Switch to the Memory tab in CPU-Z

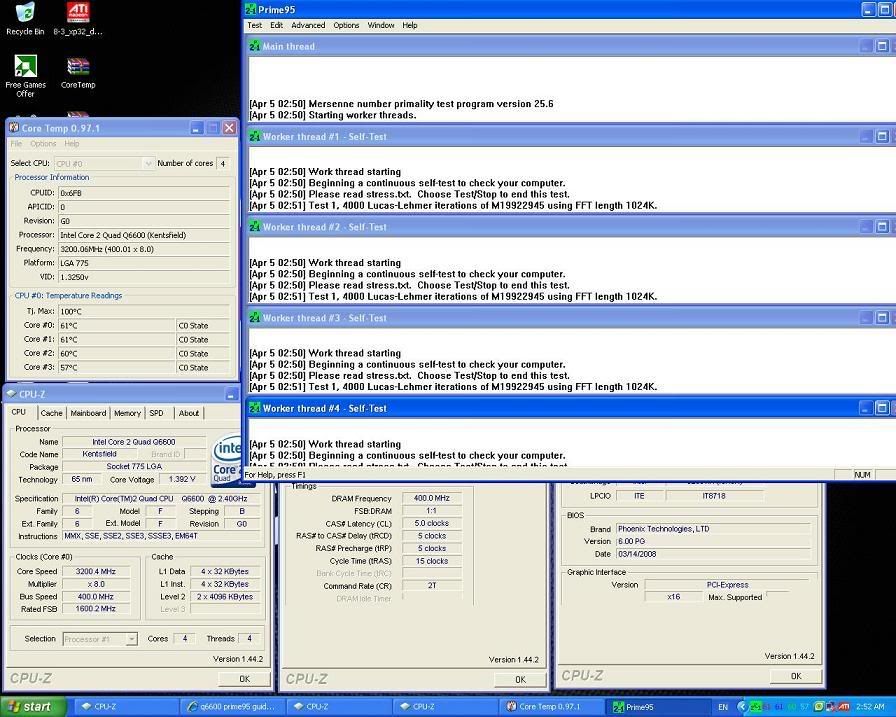click(127, 413)
